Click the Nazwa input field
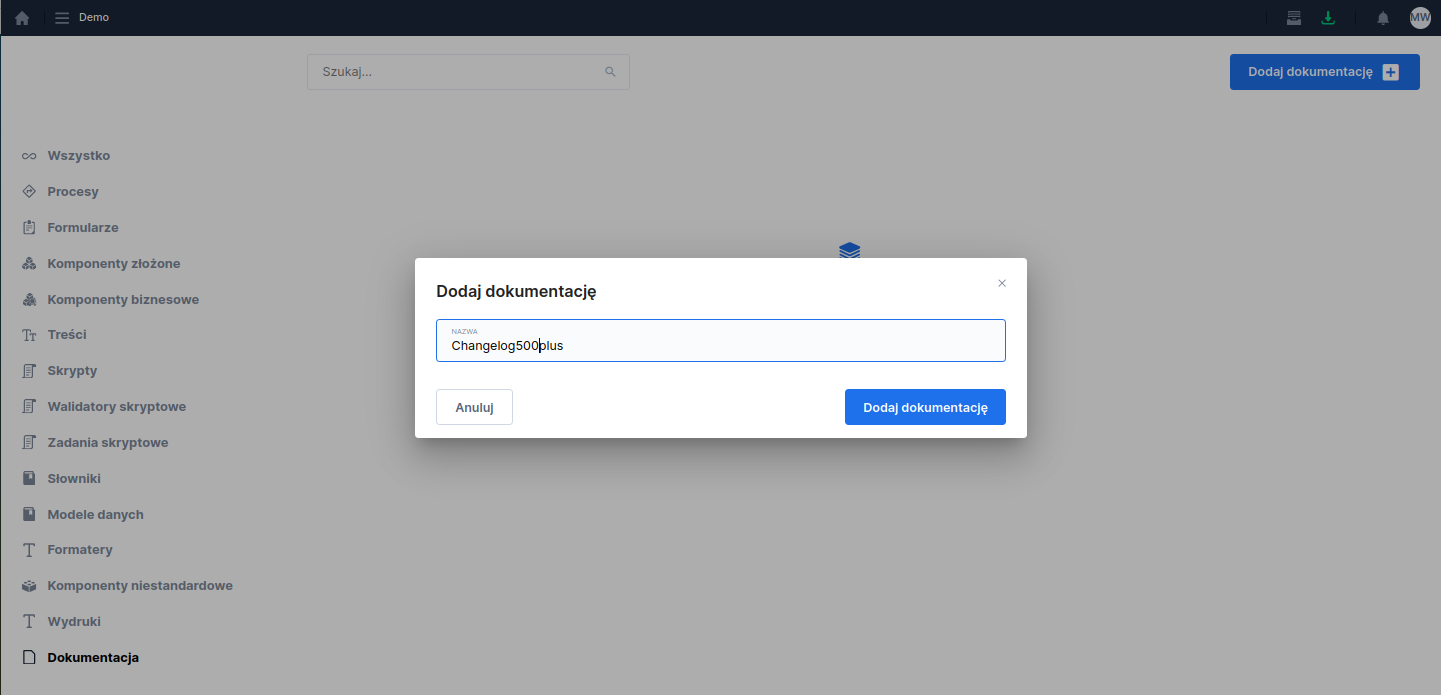 click(x=720, y=345)
